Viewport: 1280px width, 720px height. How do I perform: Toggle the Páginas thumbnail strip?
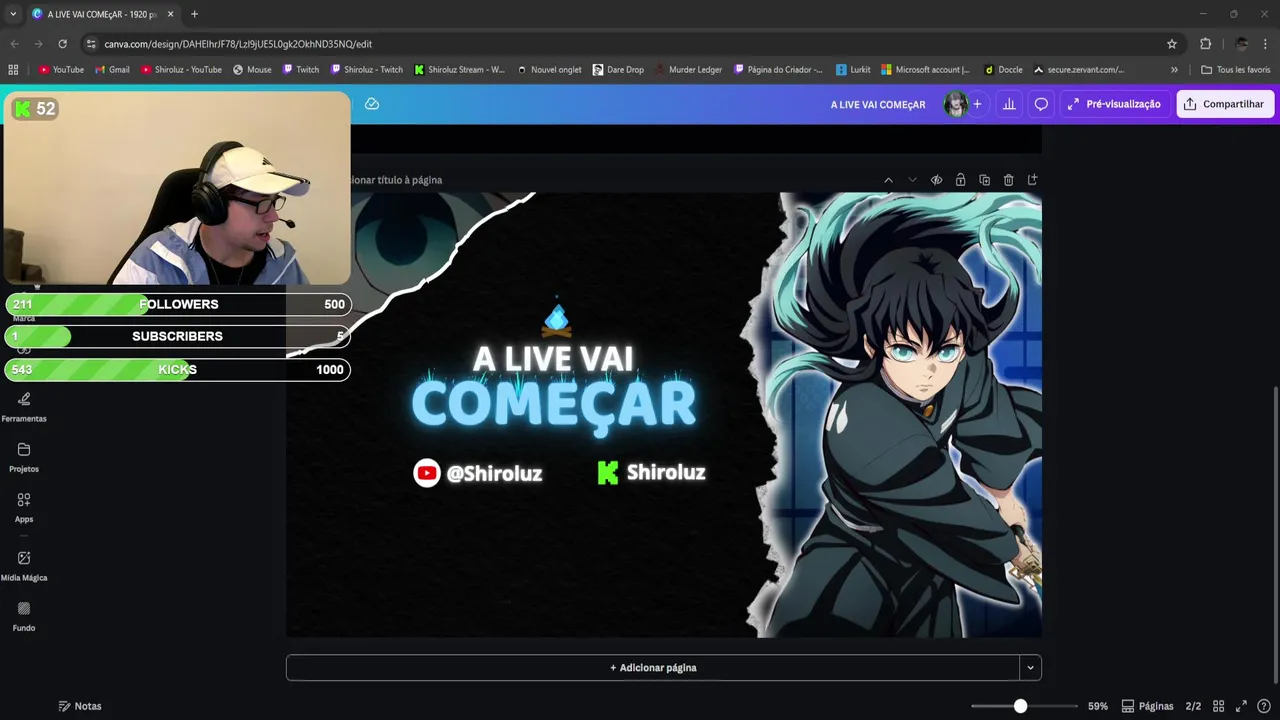[1147, 706]
